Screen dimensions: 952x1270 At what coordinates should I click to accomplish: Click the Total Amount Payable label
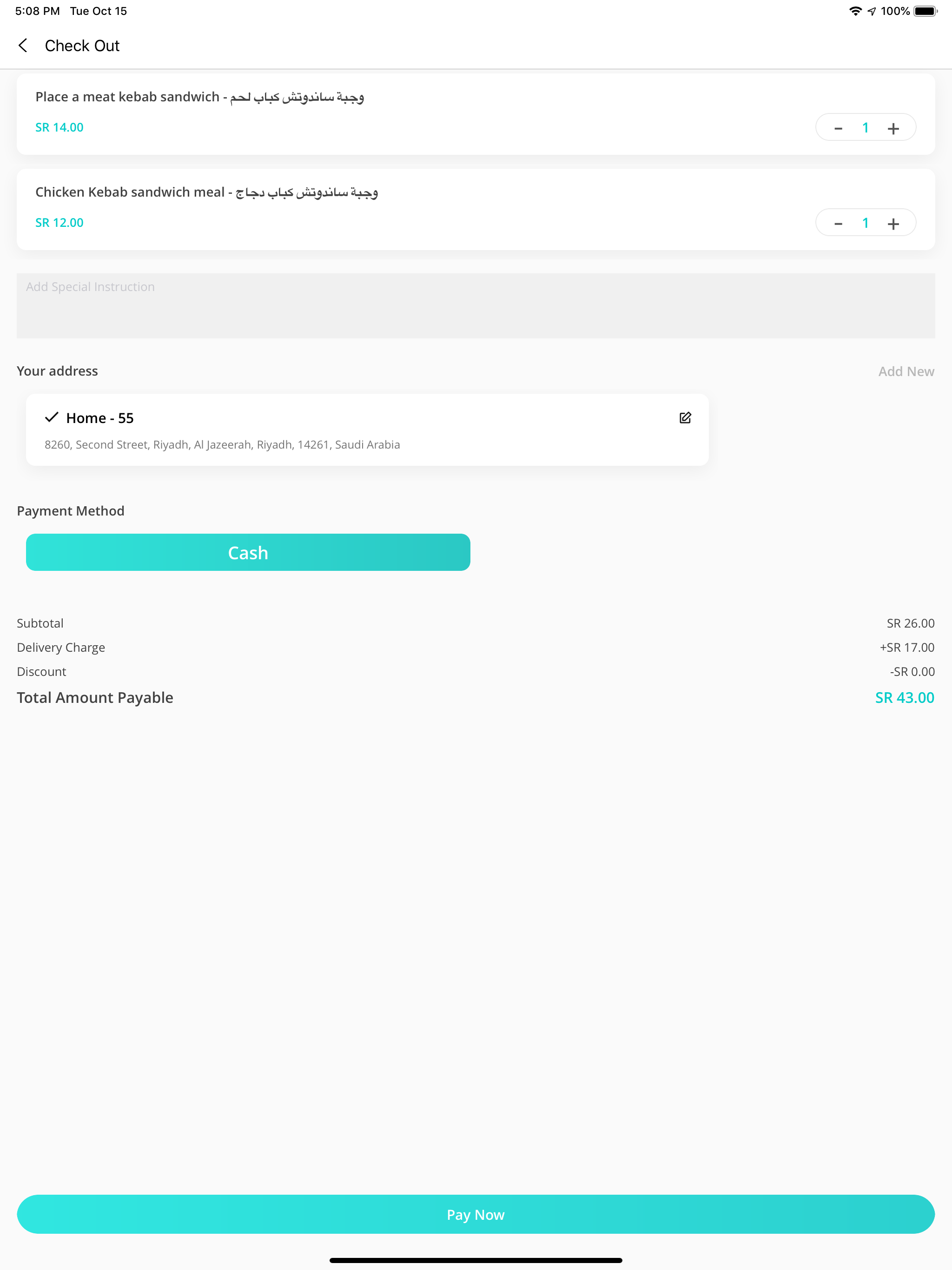(95, 698)
